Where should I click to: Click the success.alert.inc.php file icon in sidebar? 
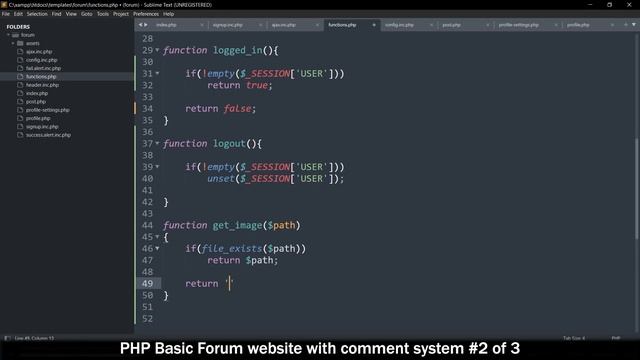tap(20, 135)
